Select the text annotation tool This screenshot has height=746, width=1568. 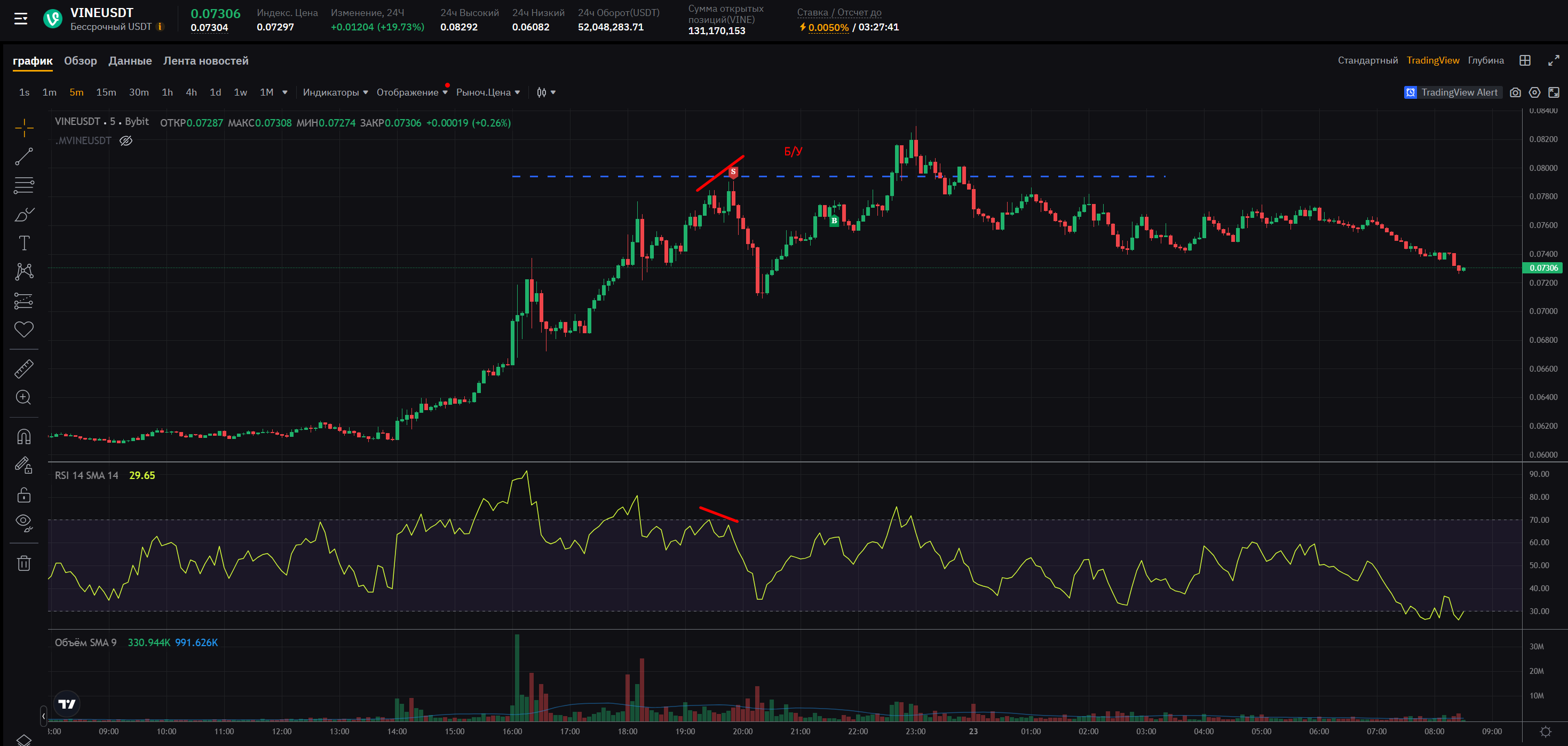click(x=23, y=243)
